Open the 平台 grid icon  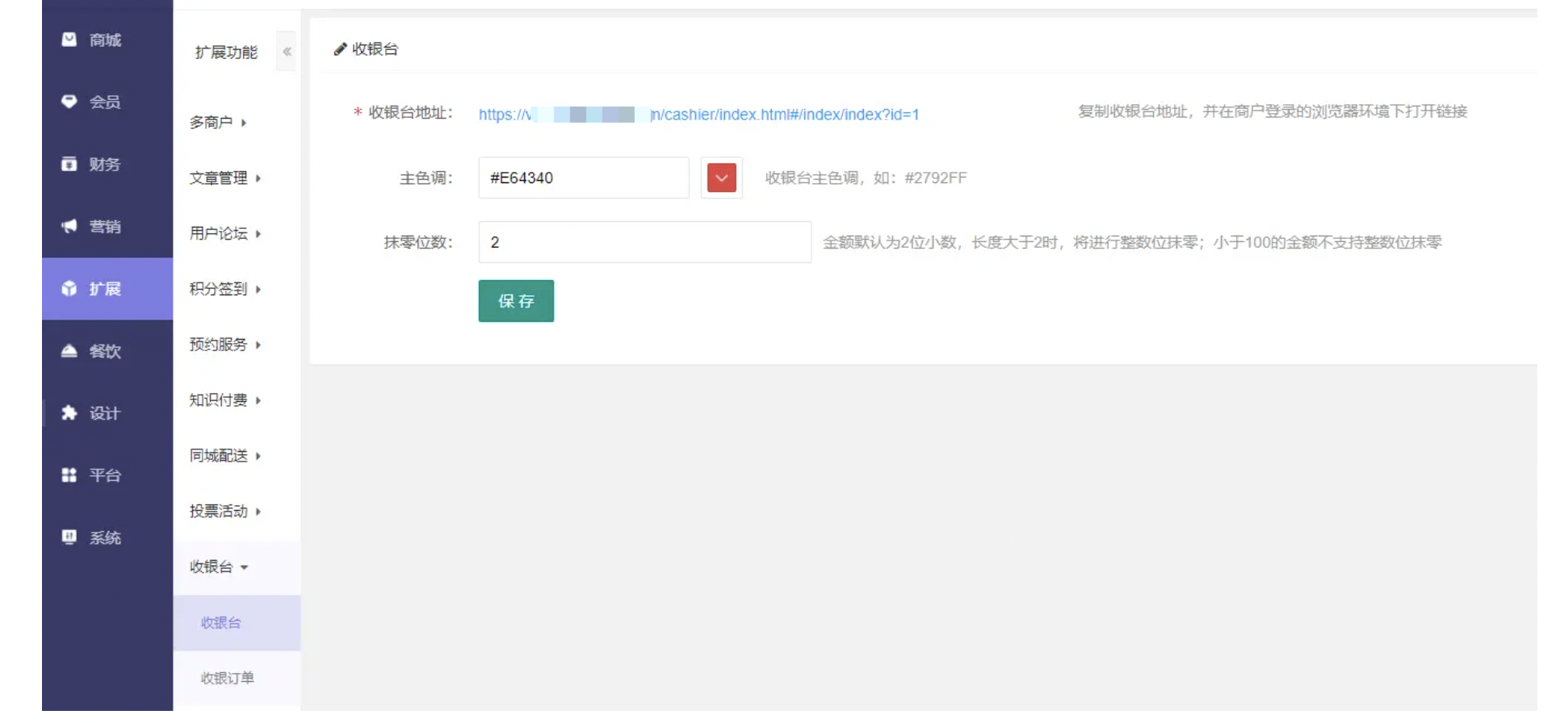coord(69,474)
